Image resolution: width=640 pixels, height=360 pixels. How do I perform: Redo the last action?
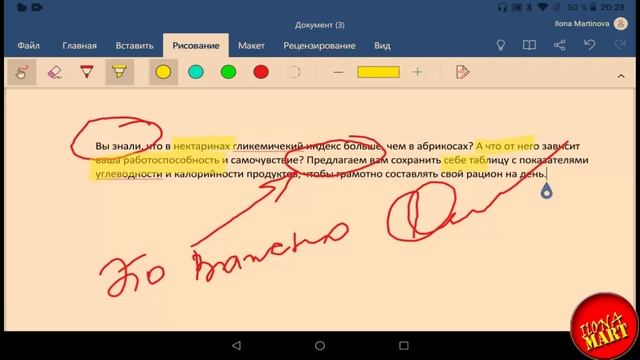620,45
